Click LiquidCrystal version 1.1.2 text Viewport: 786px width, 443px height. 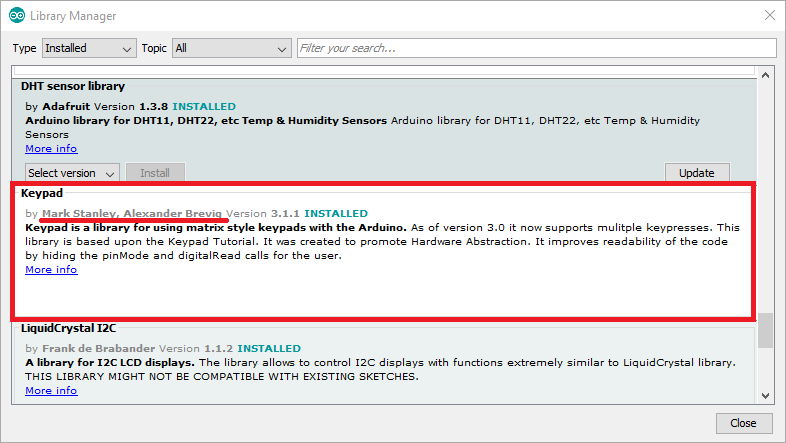[218, 348]
